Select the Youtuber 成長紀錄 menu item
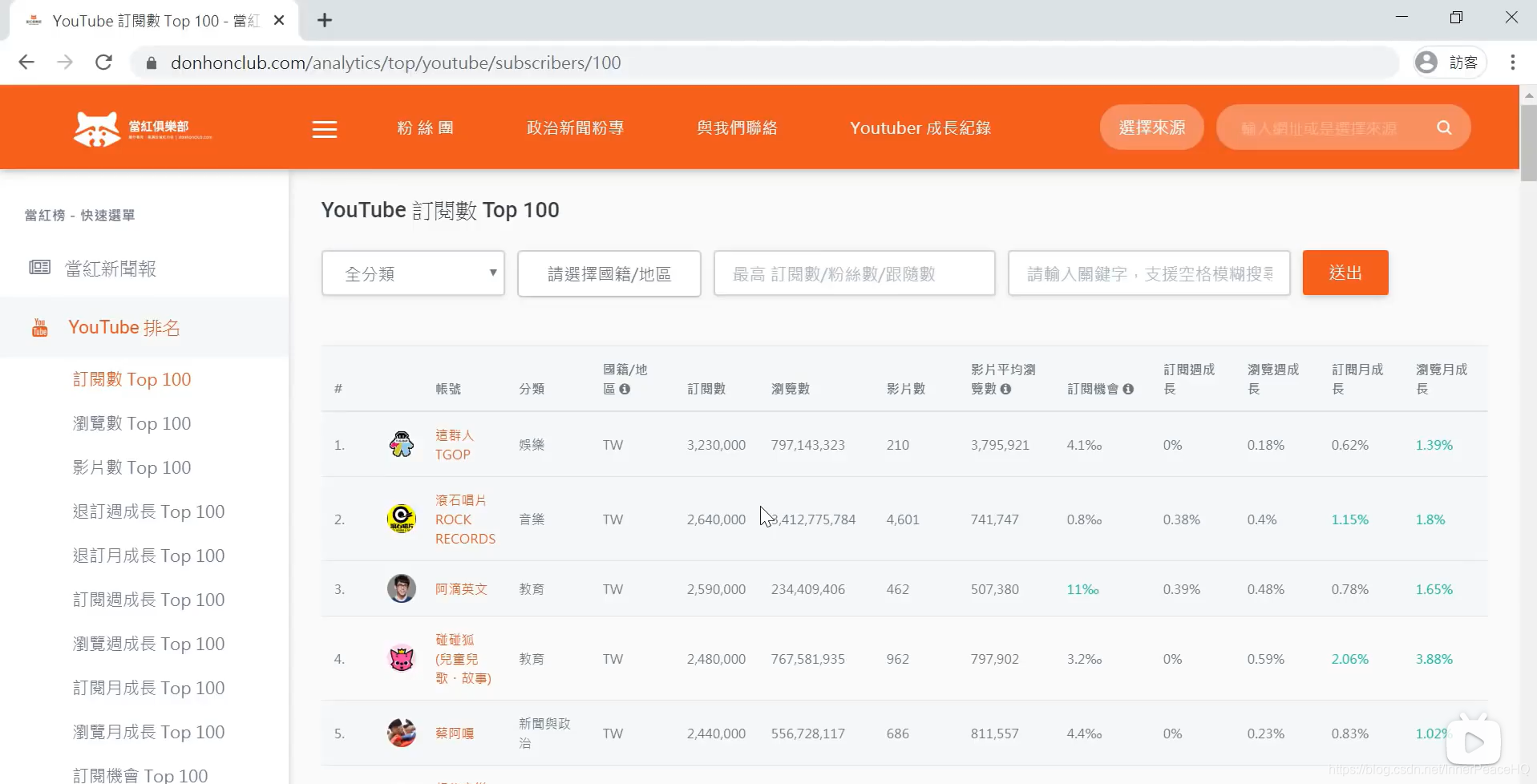 (x=920, y=127)
